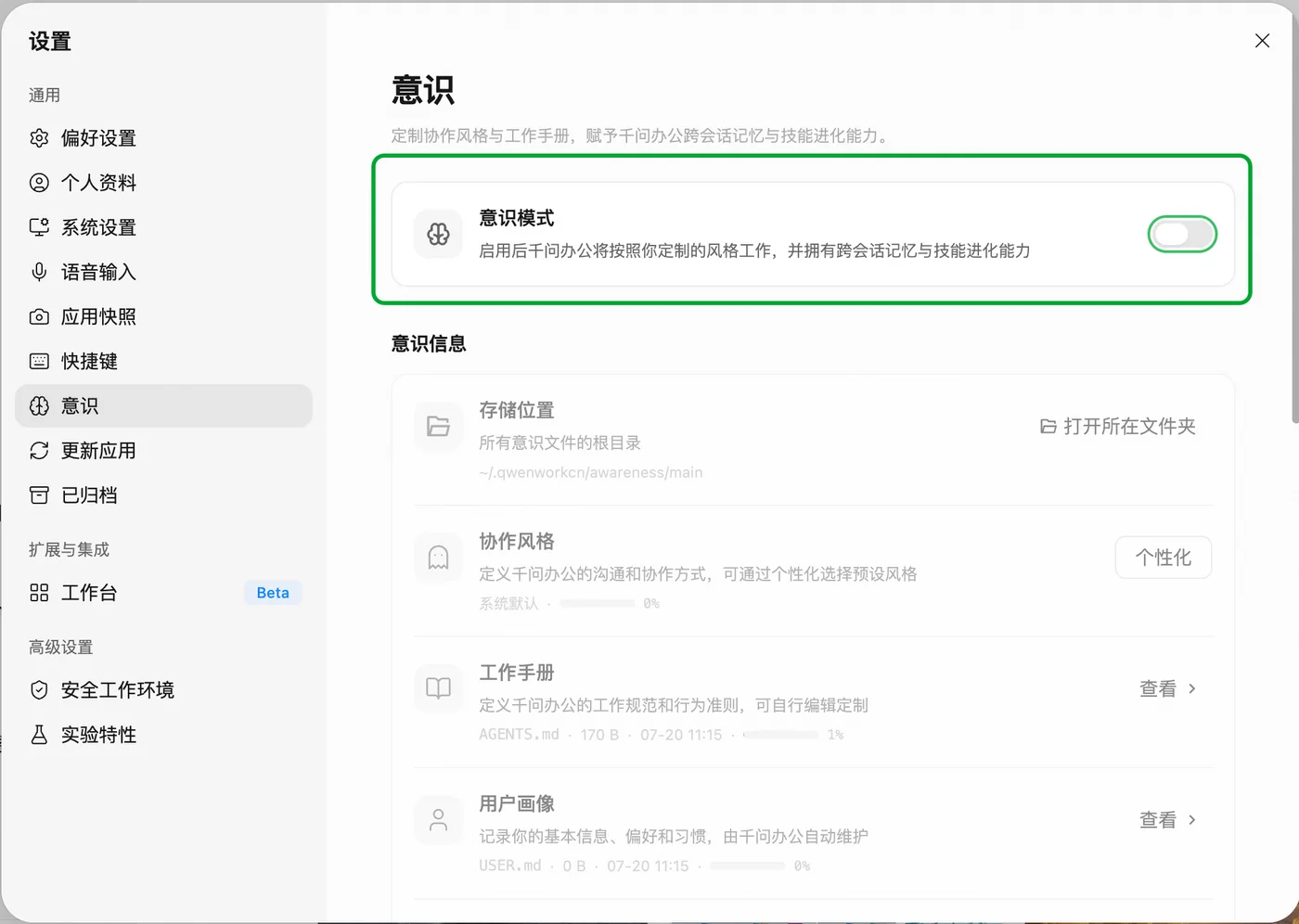Viewport: 1299px width, 924px height.
Task: Close the settings dialog with X
Action: 1262,41
